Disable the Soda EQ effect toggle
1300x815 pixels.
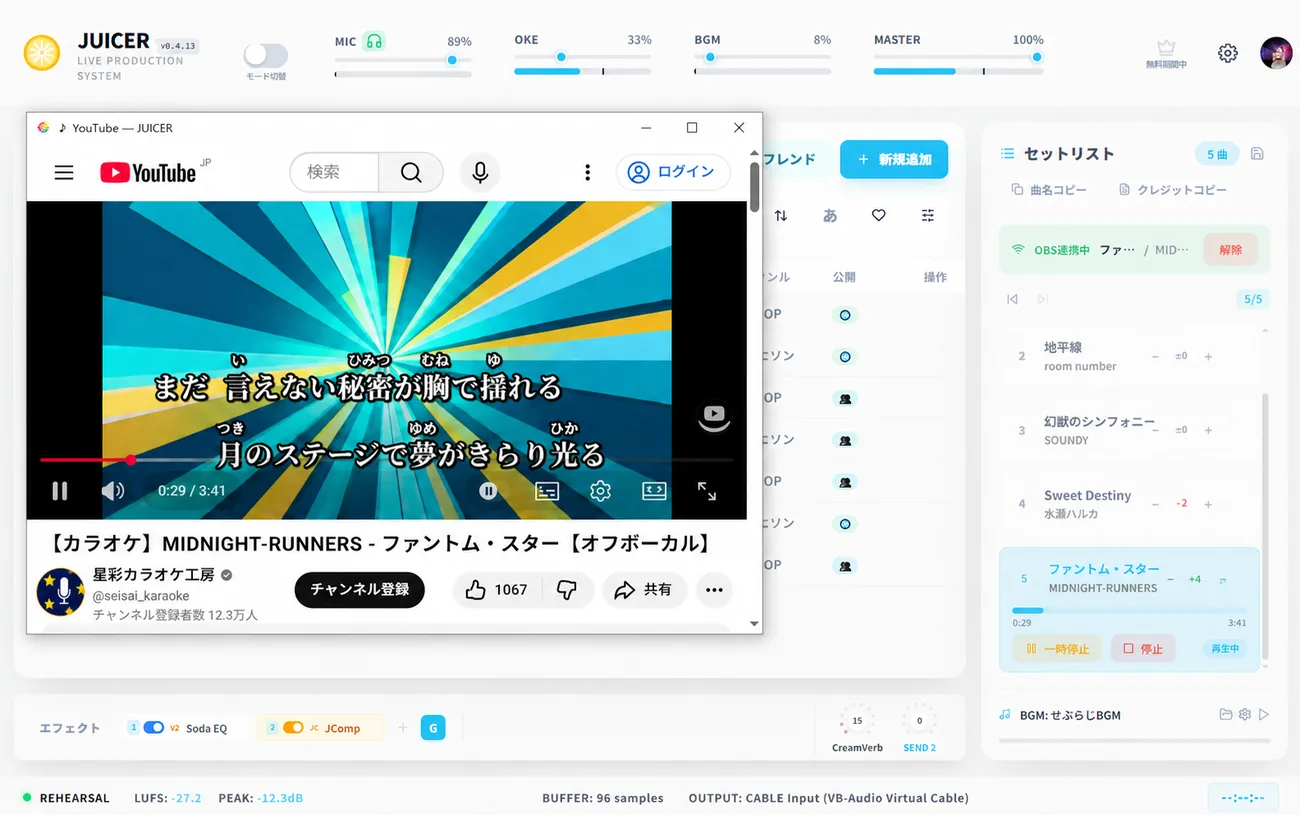154,728
